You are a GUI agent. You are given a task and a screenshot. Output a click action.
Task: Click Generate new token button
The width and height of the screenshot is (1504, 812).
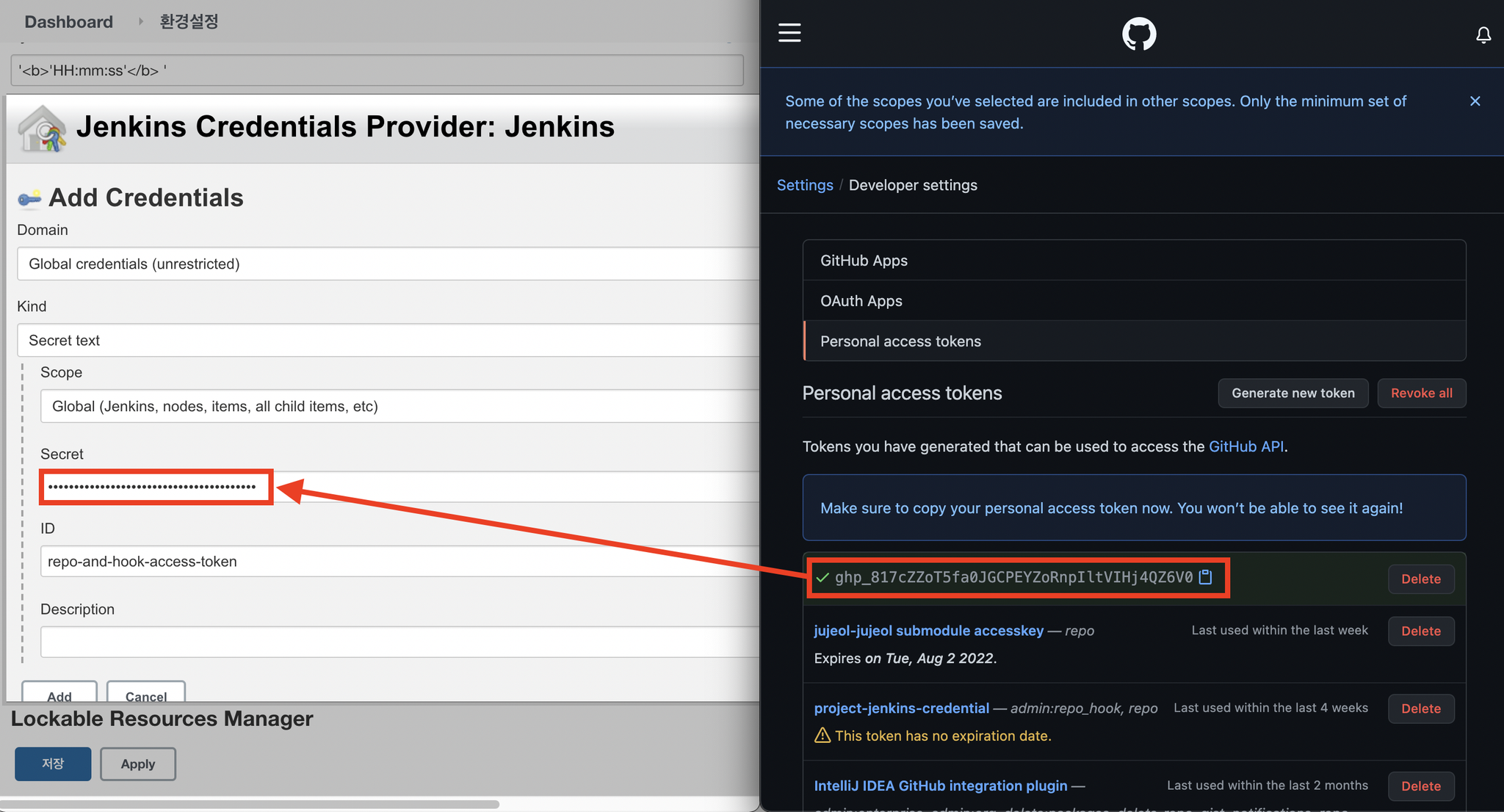tap(1292, 393)
